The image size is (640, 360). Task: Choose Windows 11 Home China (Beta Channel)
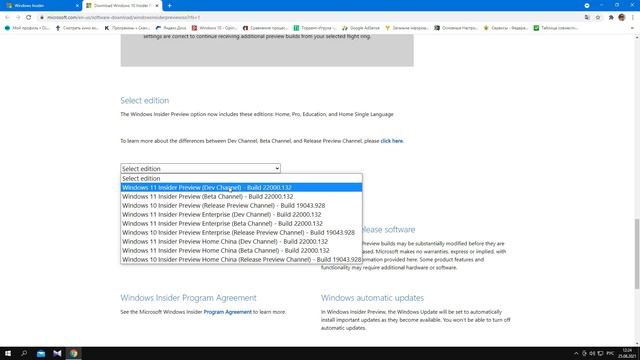tap(241, 250)
